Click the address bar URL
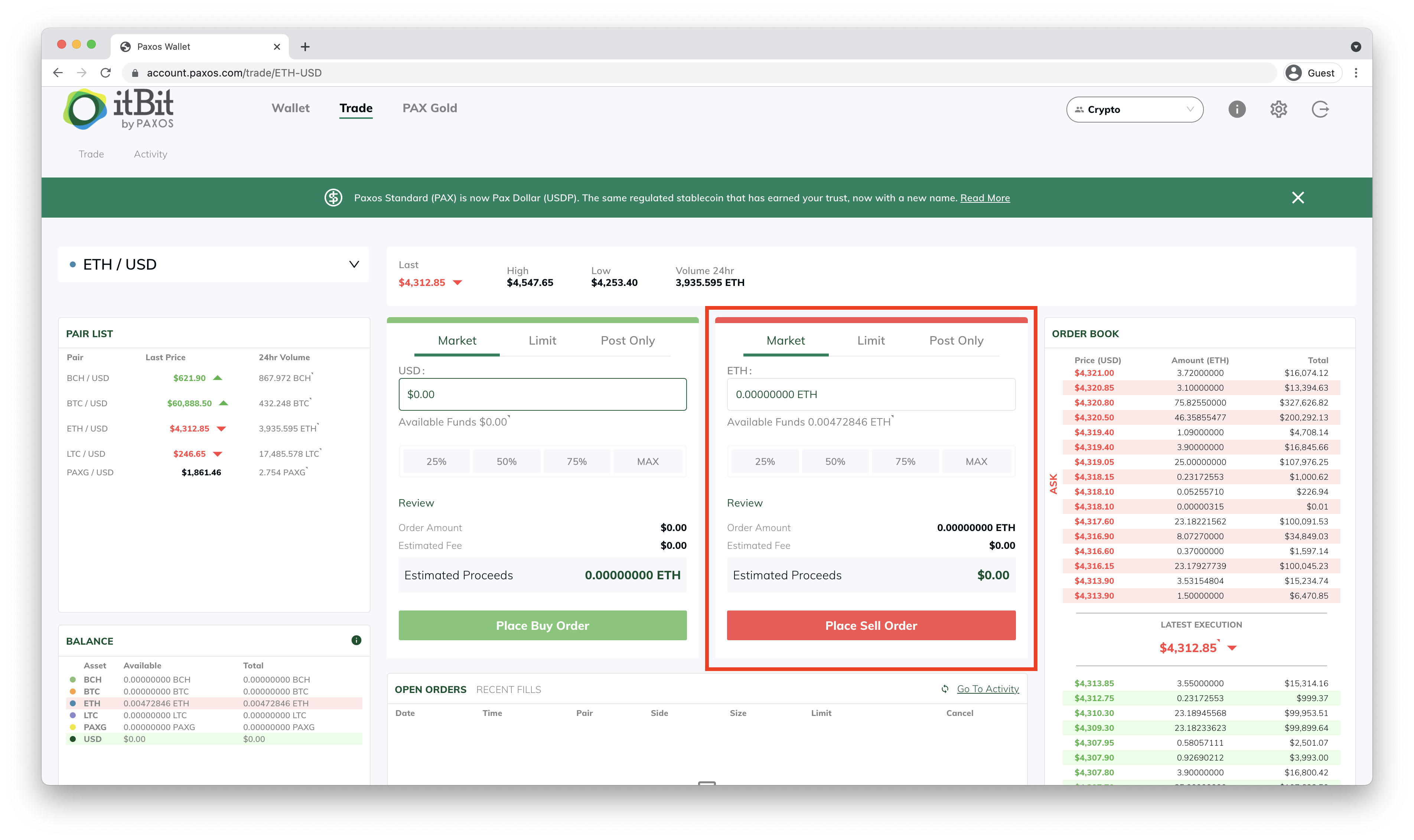The width and height of the screenshot is (1414, 840). tap(234, 73)
